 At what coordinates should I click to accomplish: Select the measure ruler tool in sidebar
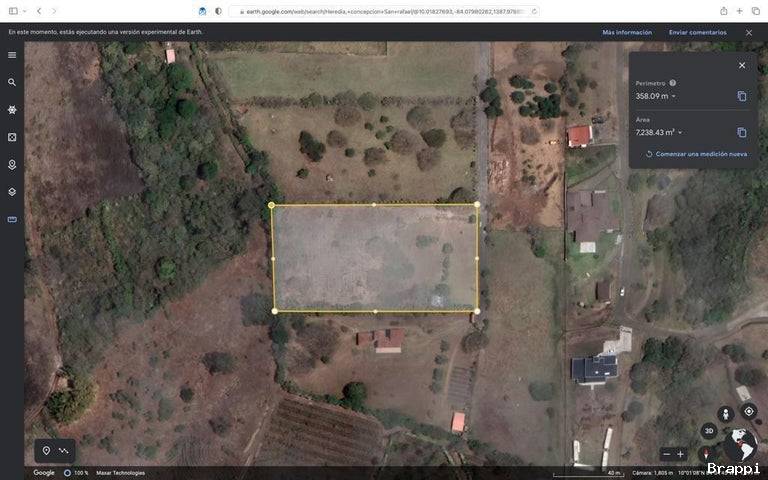click(12, 219)
